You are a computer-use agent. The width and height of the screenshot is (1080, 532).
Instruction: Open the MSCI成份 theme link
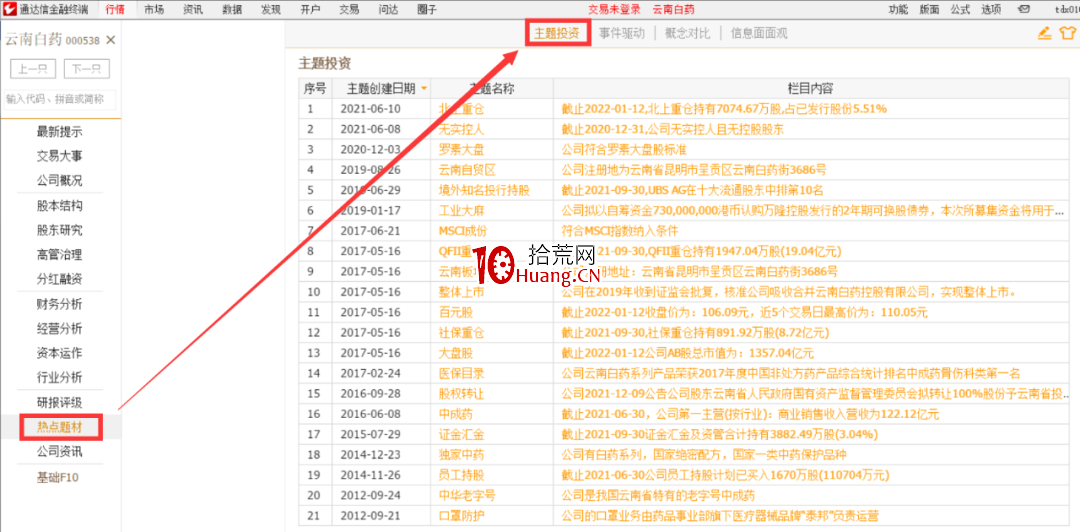(461, 230)
